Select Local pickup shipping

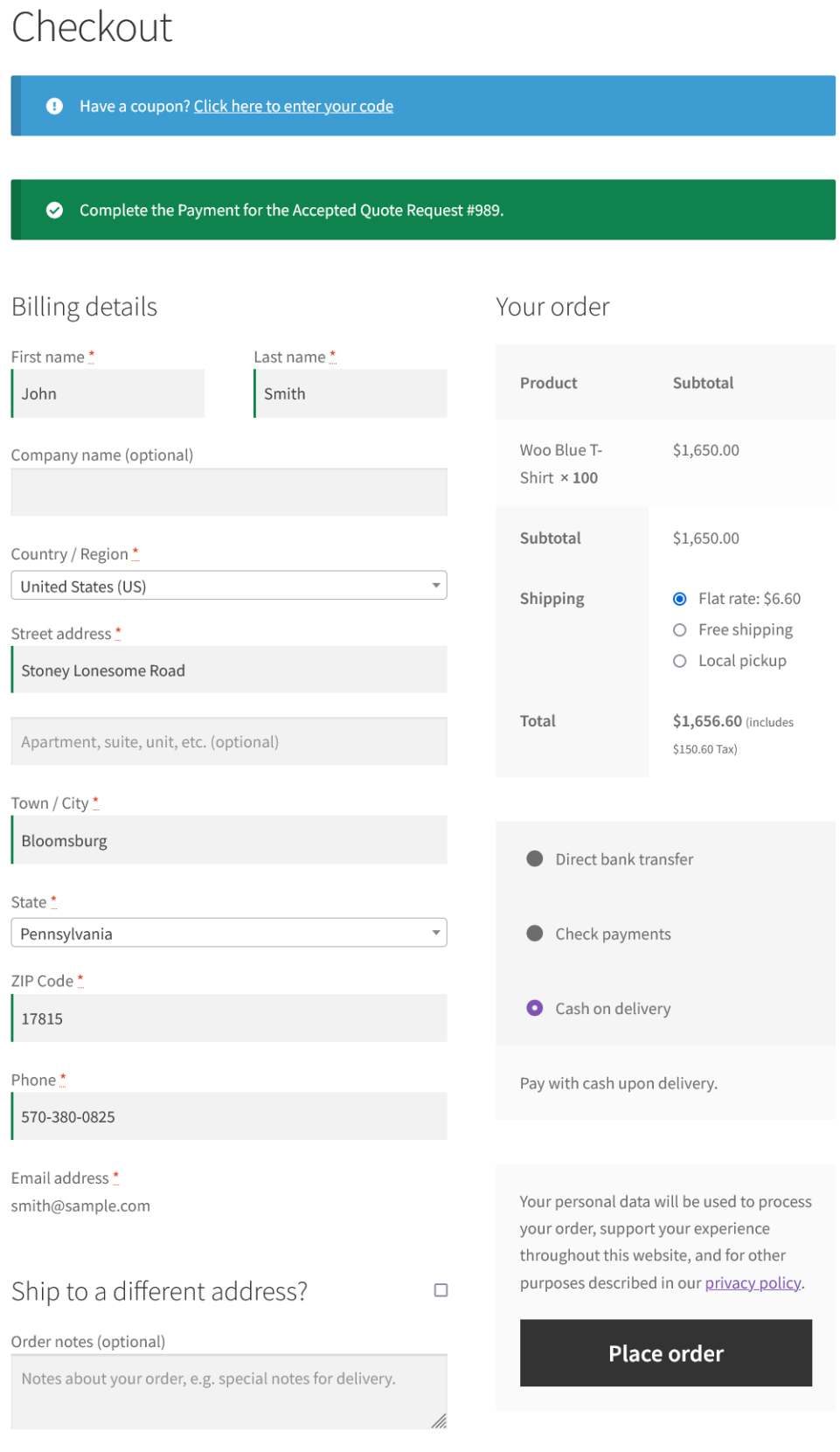[679, 661]
